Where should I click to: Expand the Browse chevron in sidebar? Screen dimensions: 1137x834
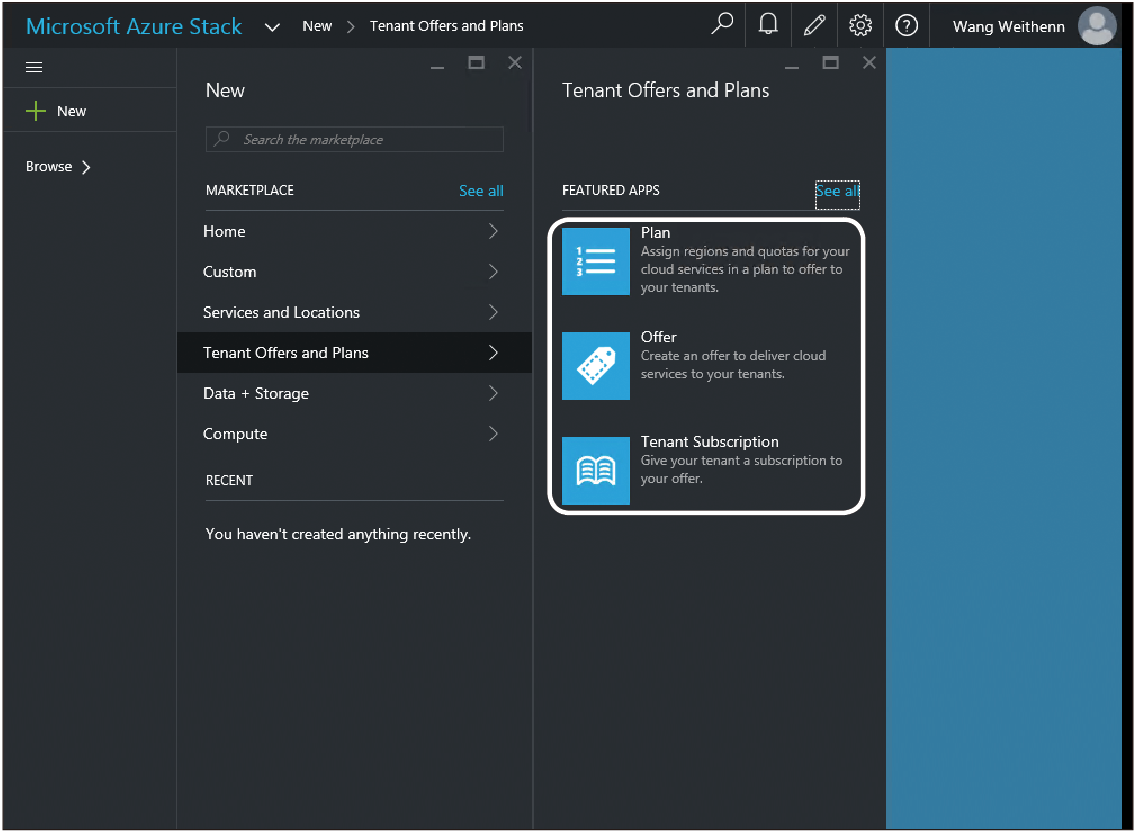tap(86, 167)
